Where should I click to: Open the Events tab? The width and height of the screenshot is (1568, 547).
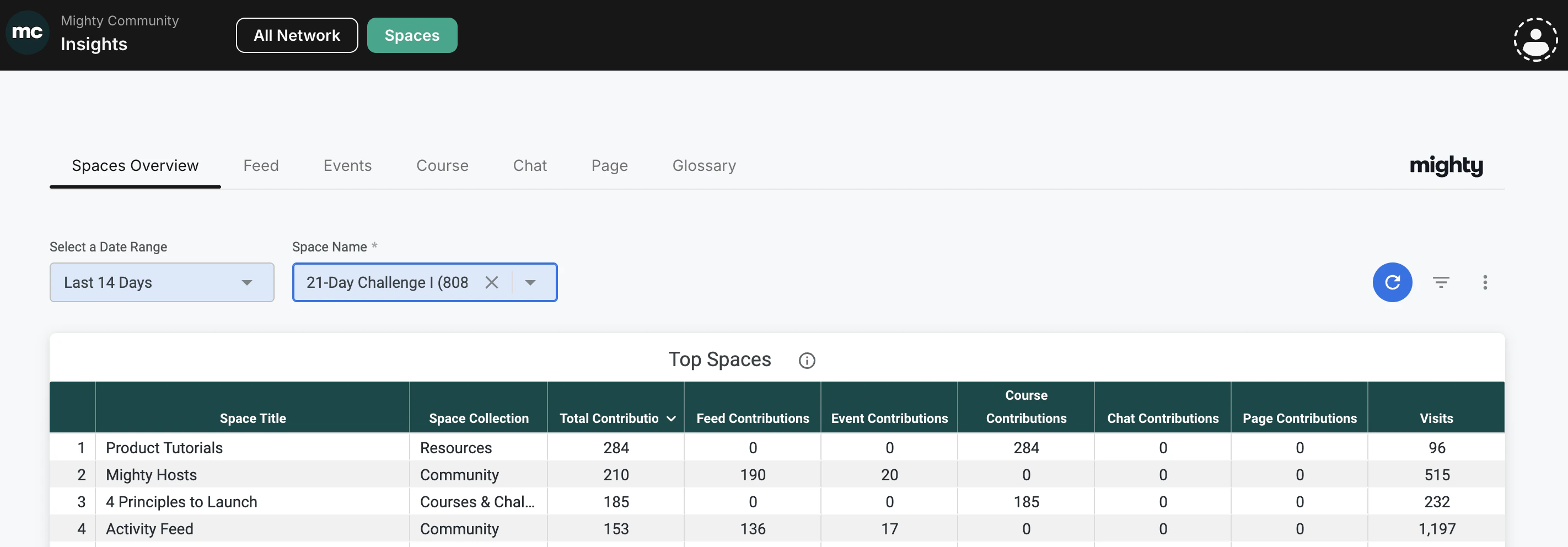(347, 165)
